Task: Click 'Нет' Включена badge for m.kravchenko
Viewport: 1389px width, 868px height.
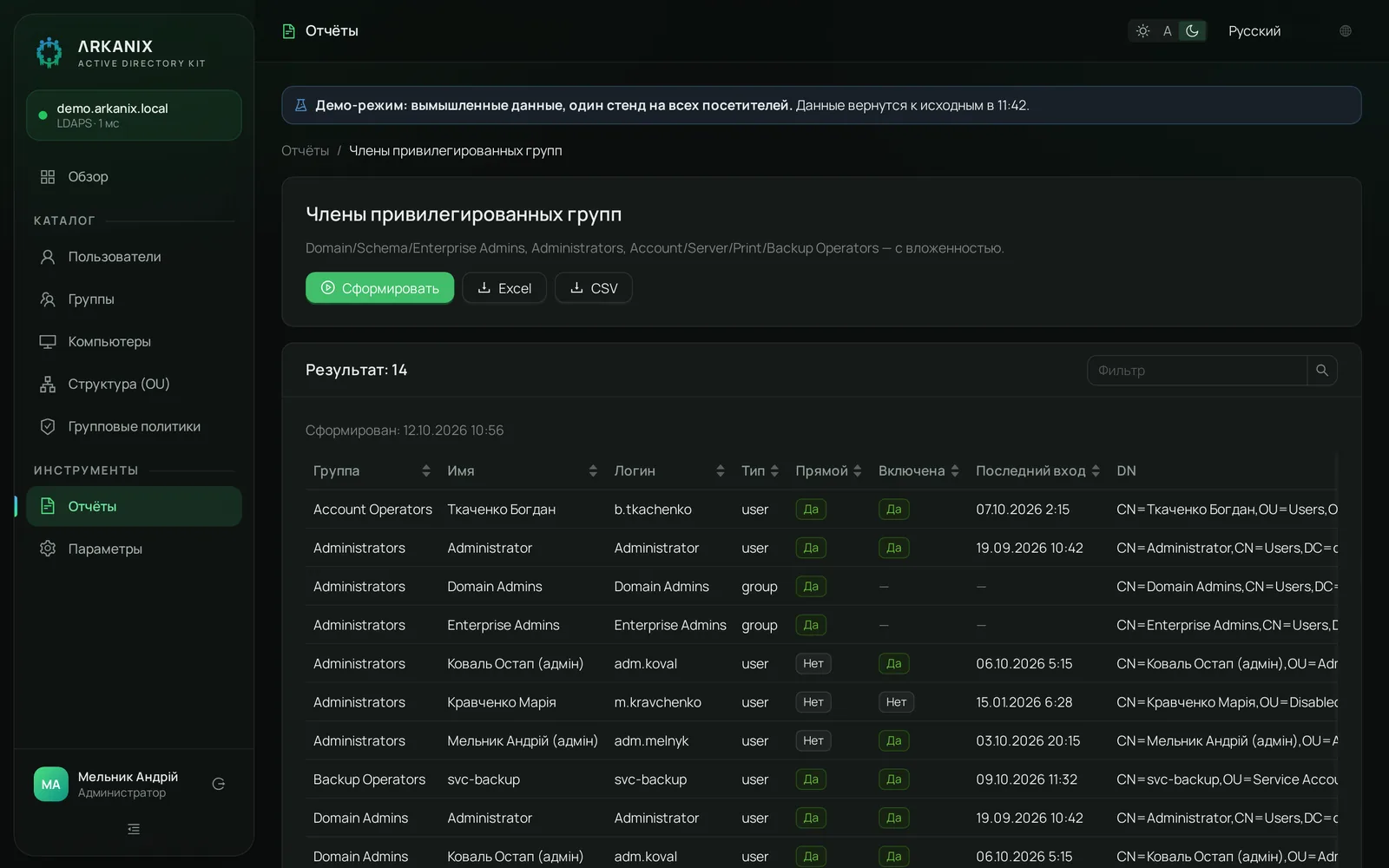Action: tap(896, 702)
